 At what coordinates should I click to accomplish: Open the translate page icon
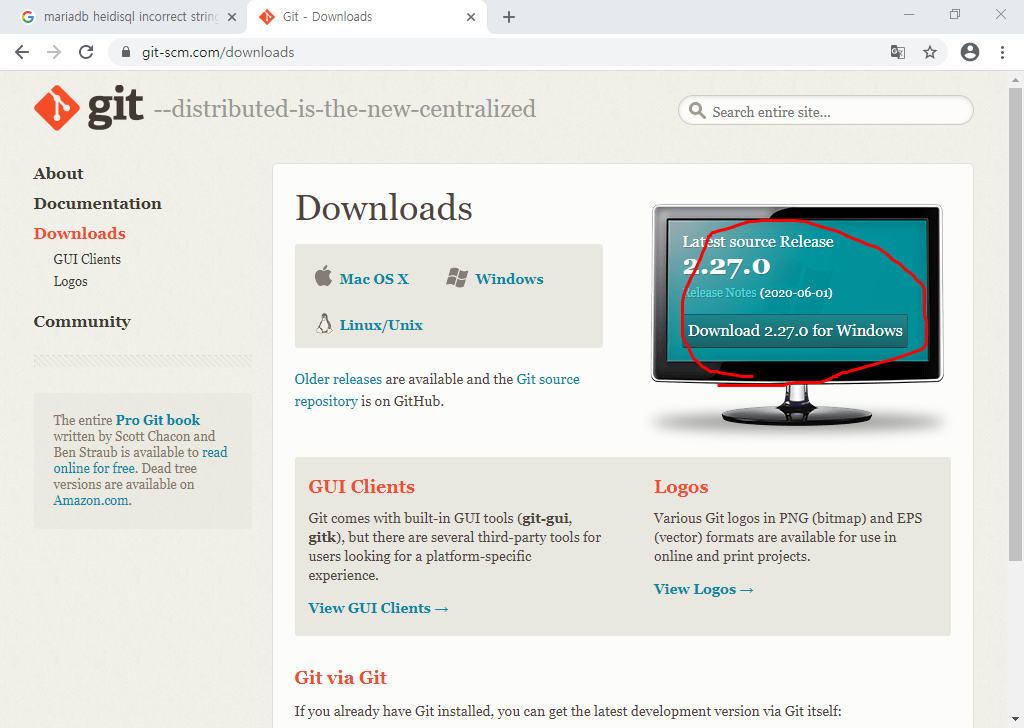click(898, 52)
